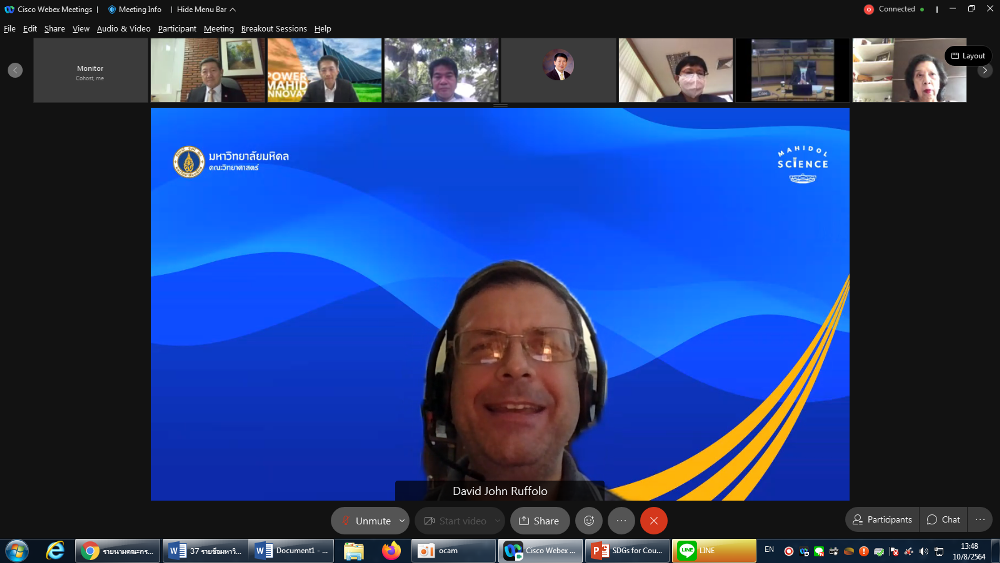Screen dimensions: 1000x563
Task: Switch to LINE app in taskbar
Action: click(x=713, y=550)
